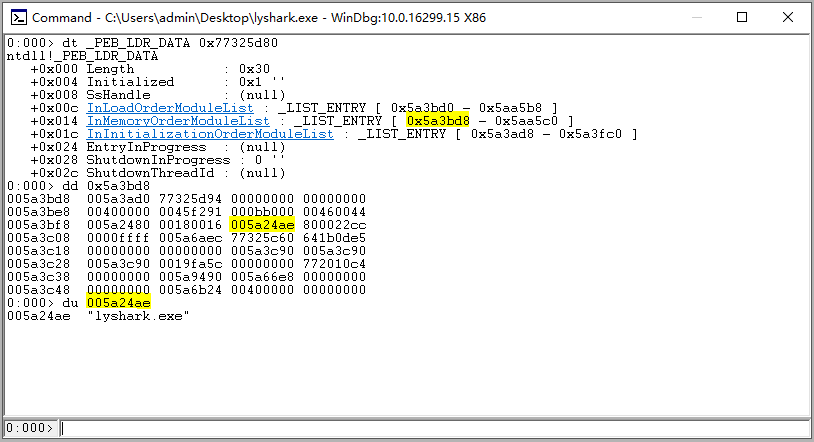Click highlighted value 005a24ae in dump row
The width and height of the screenshot is (814, 442).
click(263, 225)
